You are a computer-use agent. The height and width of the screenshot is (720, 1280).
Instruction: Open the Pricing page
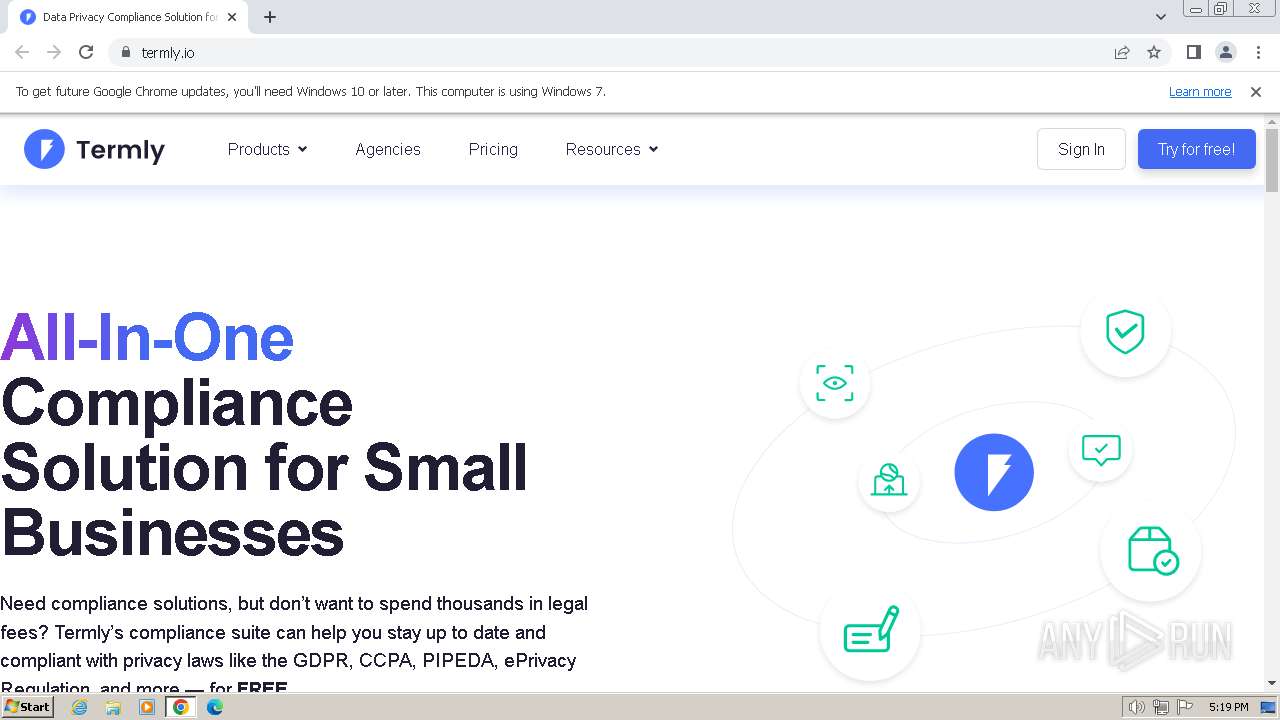(x=493, y=149)
